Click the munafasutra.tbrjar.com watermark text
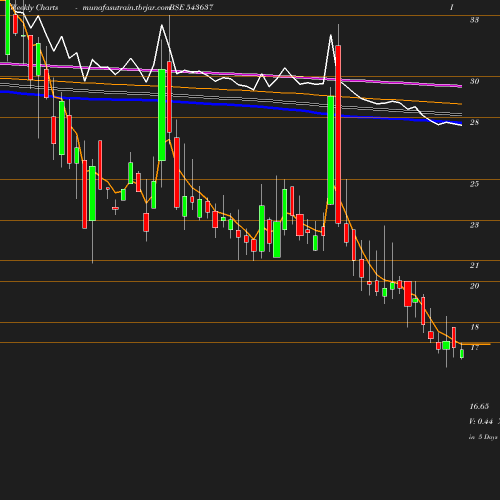 point(126,7)
